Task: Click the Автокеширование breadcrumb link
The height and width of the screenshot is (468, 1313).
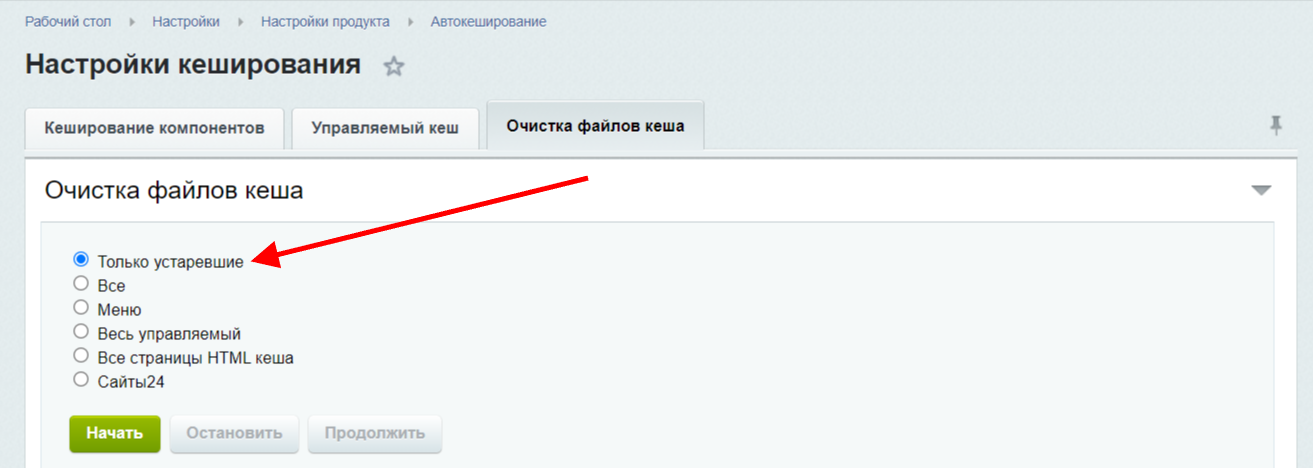Action: click(488, 22)
